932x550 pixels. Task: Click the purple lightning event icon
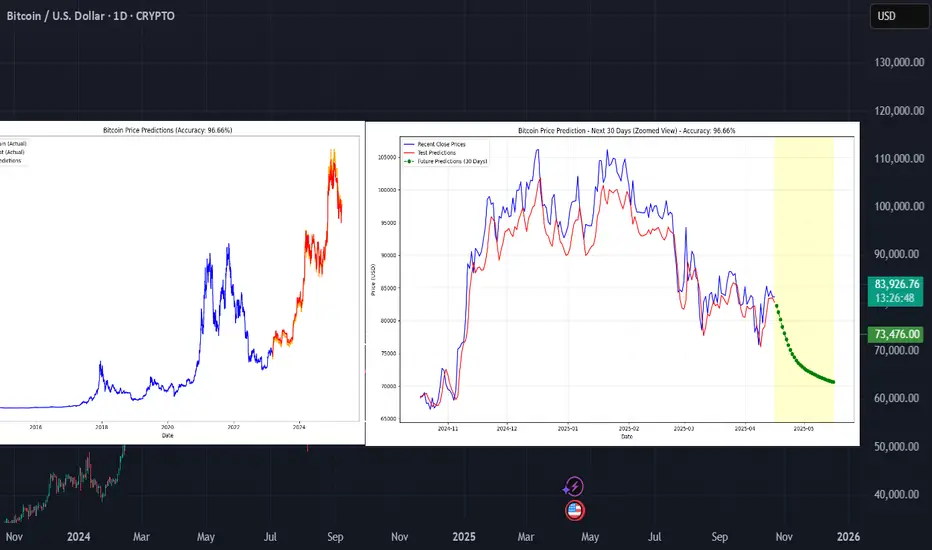point(574,487)
